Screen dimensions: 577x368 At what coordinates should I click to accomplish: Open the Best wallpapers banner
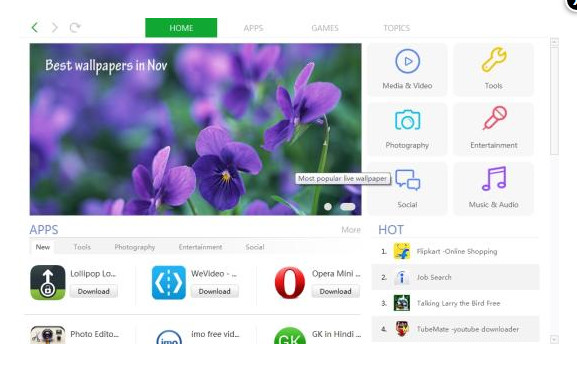click(x=195, y=129)
